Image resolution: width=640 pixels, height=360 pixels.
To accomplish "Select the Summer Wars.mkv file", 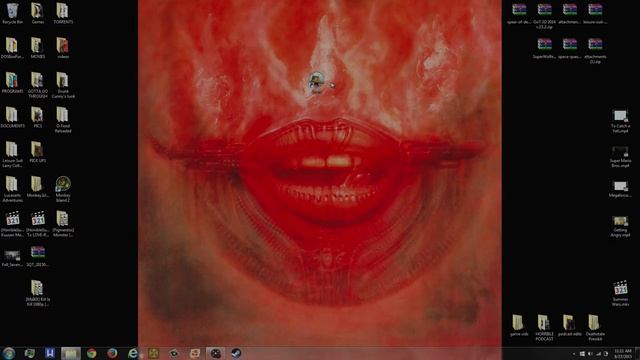I will (x=620, y=293).
